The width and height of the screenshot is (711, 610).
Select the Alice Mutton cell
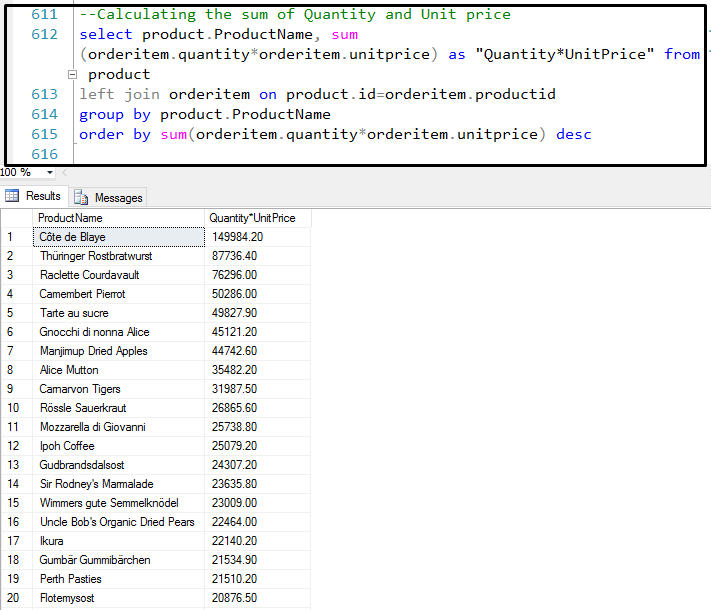(118, 370)
